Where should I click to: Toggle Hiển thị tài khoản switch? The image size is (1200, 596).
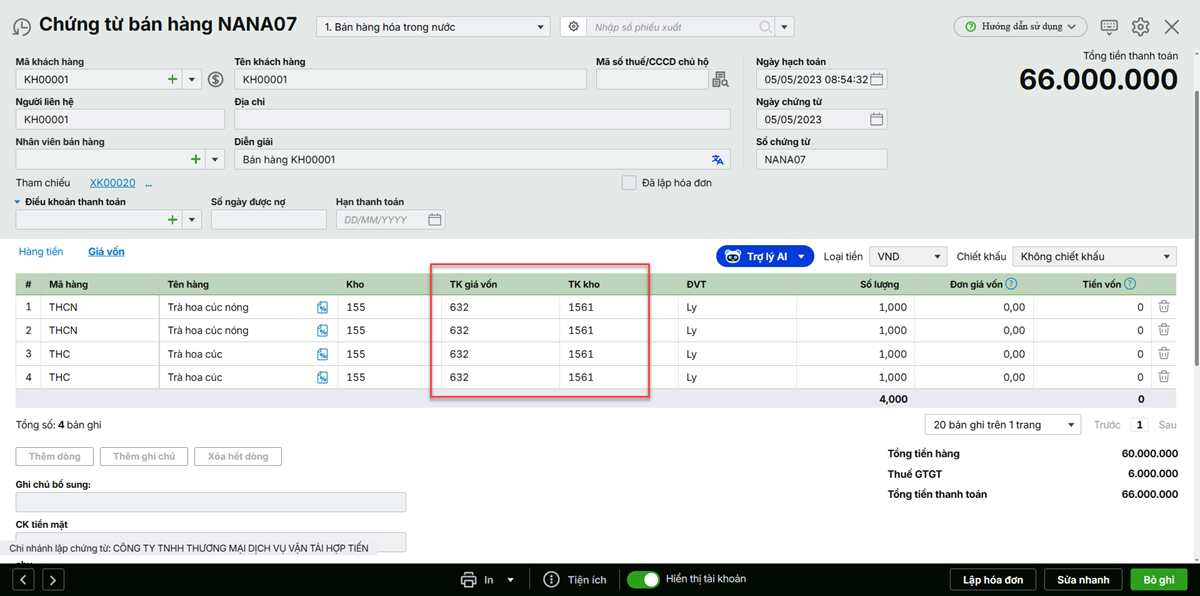[643, 580]
